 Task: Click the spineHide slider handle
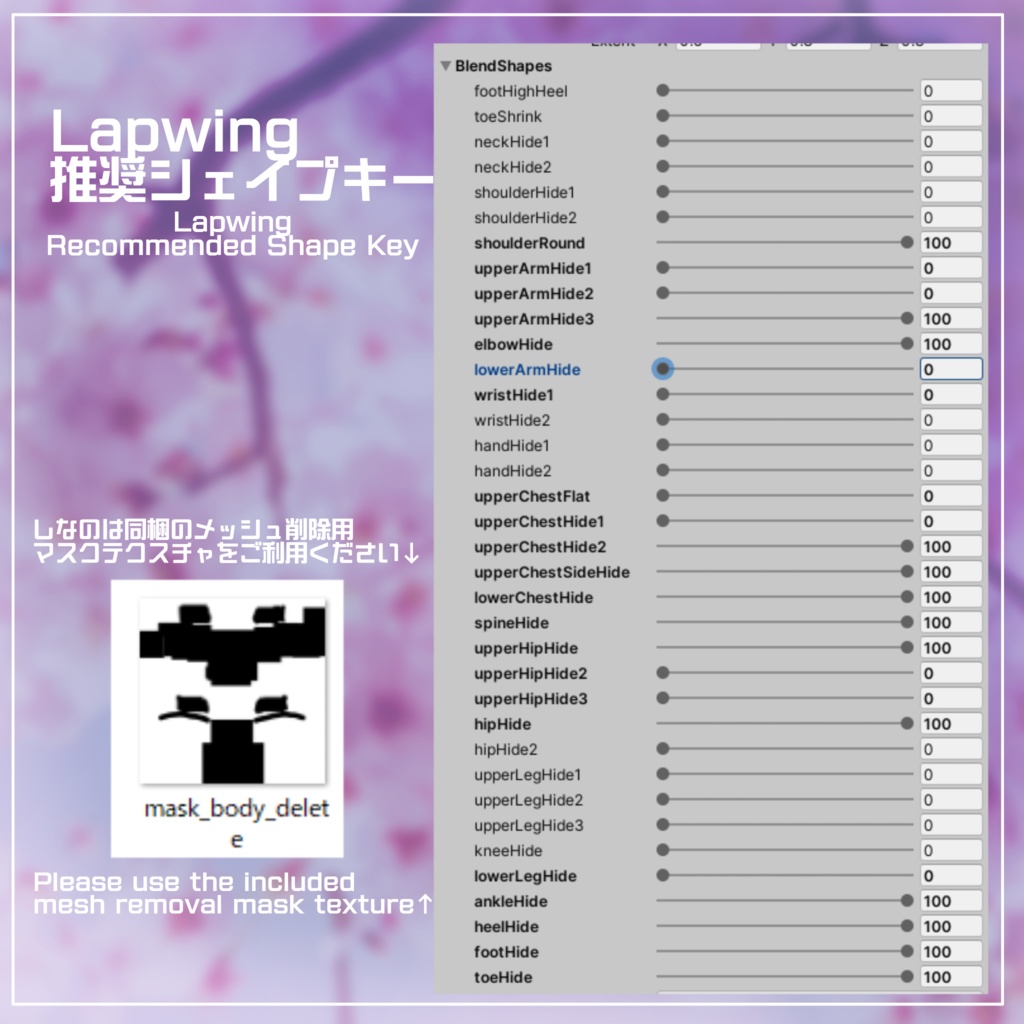pos(905,623)
